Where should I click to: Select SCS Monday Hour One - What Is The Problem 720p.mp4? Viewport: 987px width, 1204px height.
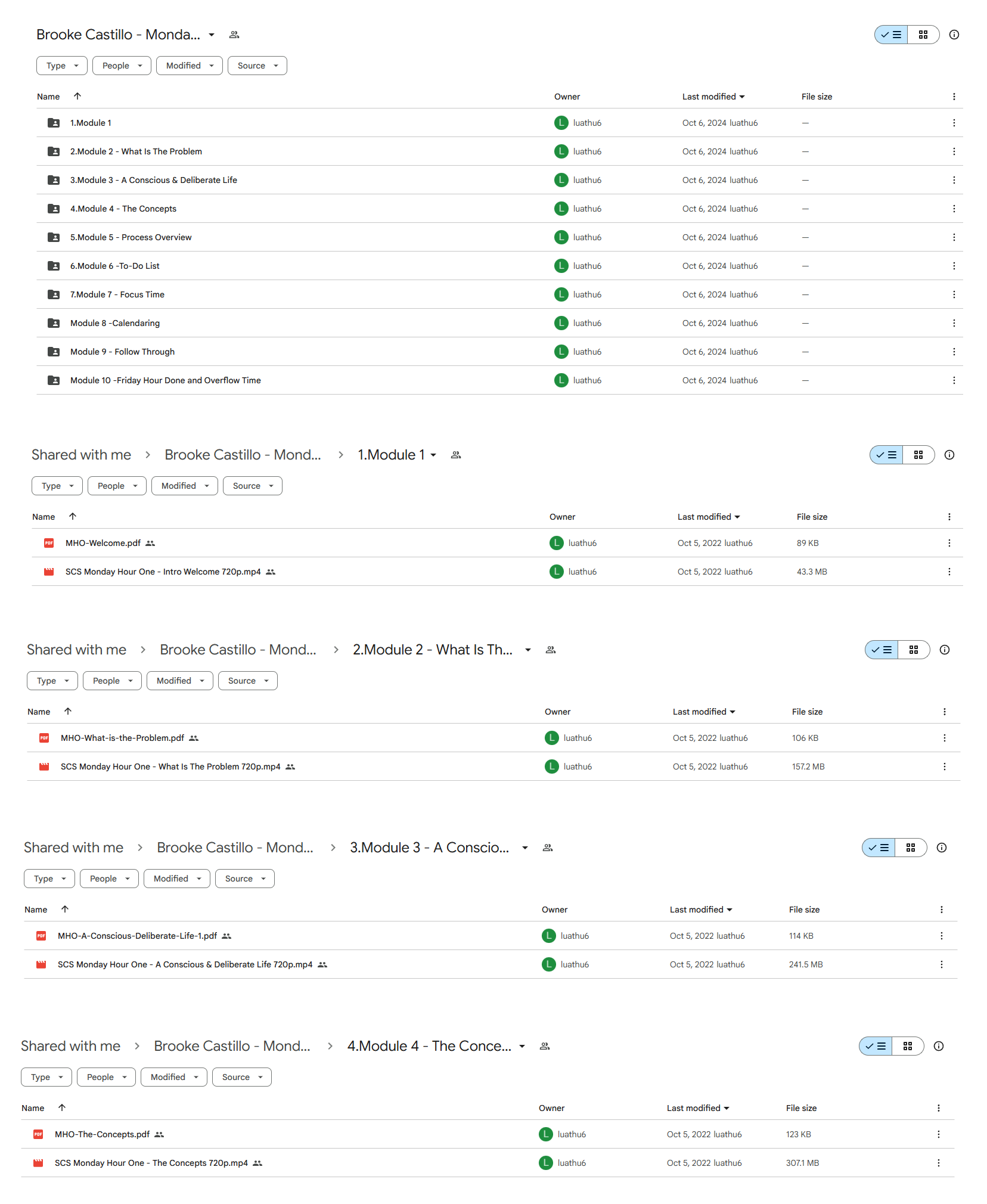pyautogui.click(x=170, y=767)
